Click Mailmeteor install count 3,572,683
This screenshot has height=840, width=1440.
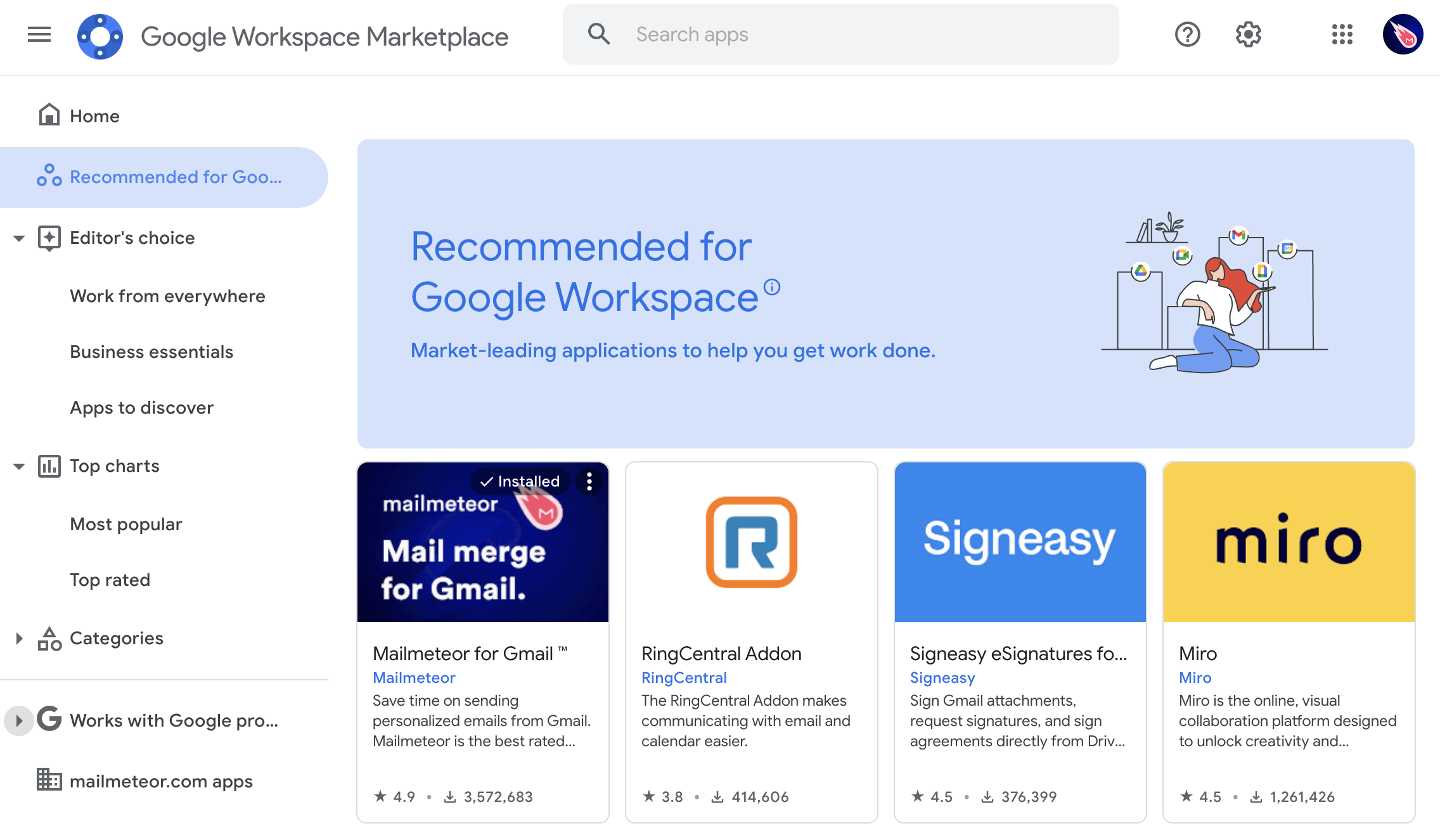(488, 796)
